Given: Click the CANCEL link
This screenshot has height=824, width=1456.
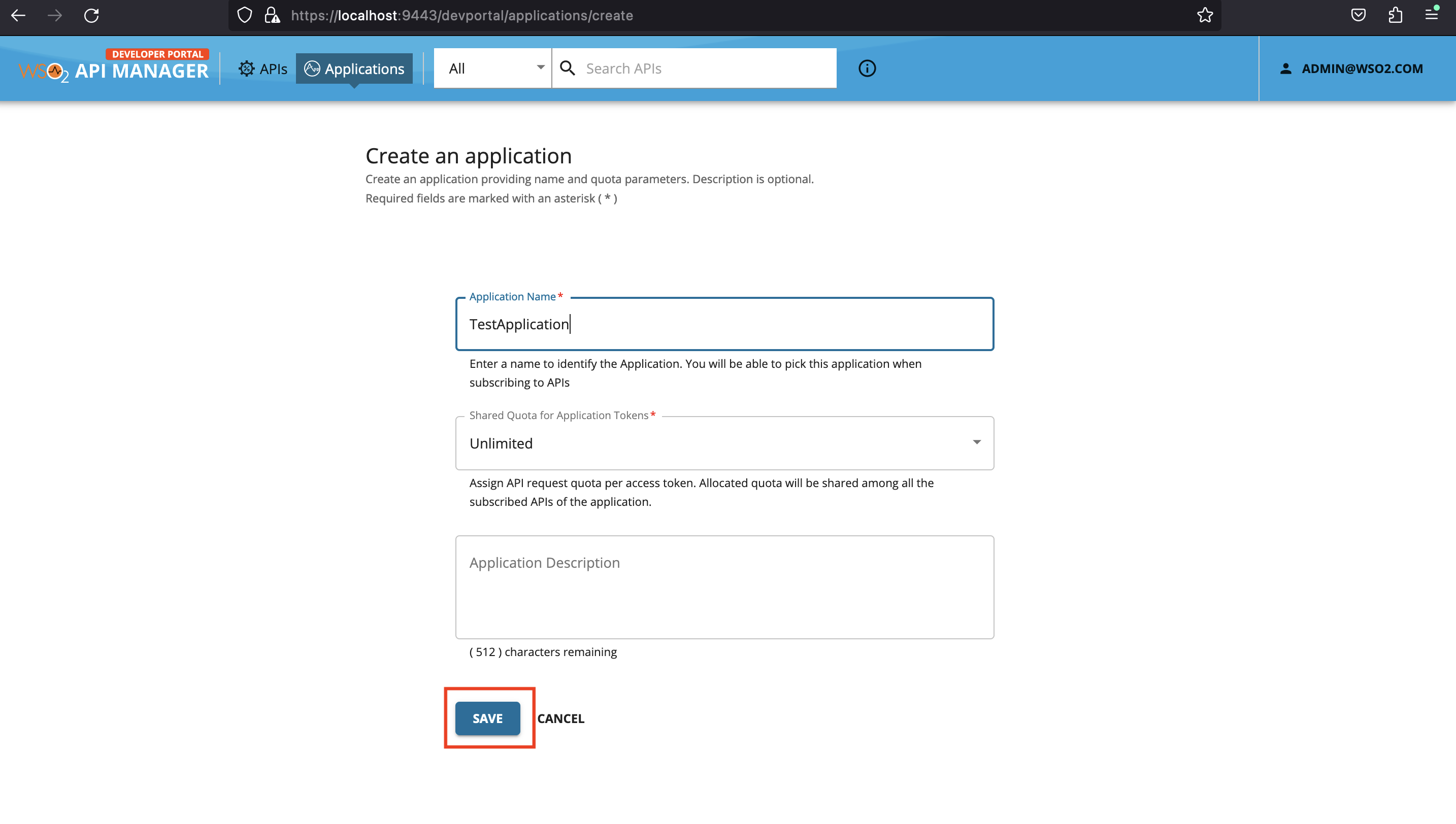Looking at the screenshot, I should coord(561,718).
